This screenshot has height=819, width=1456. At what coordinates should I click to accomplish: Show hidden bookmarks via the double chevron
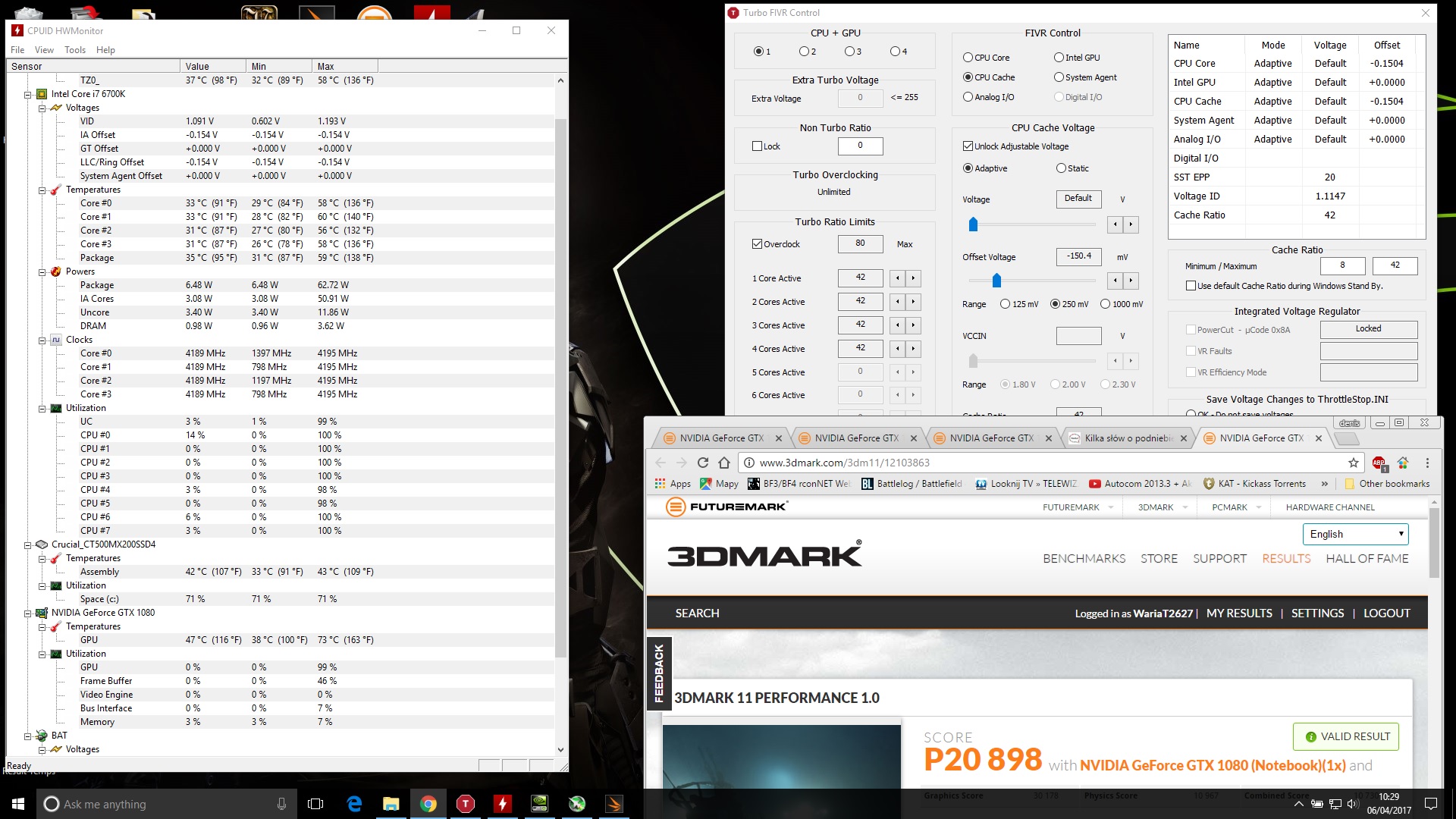1324,484
